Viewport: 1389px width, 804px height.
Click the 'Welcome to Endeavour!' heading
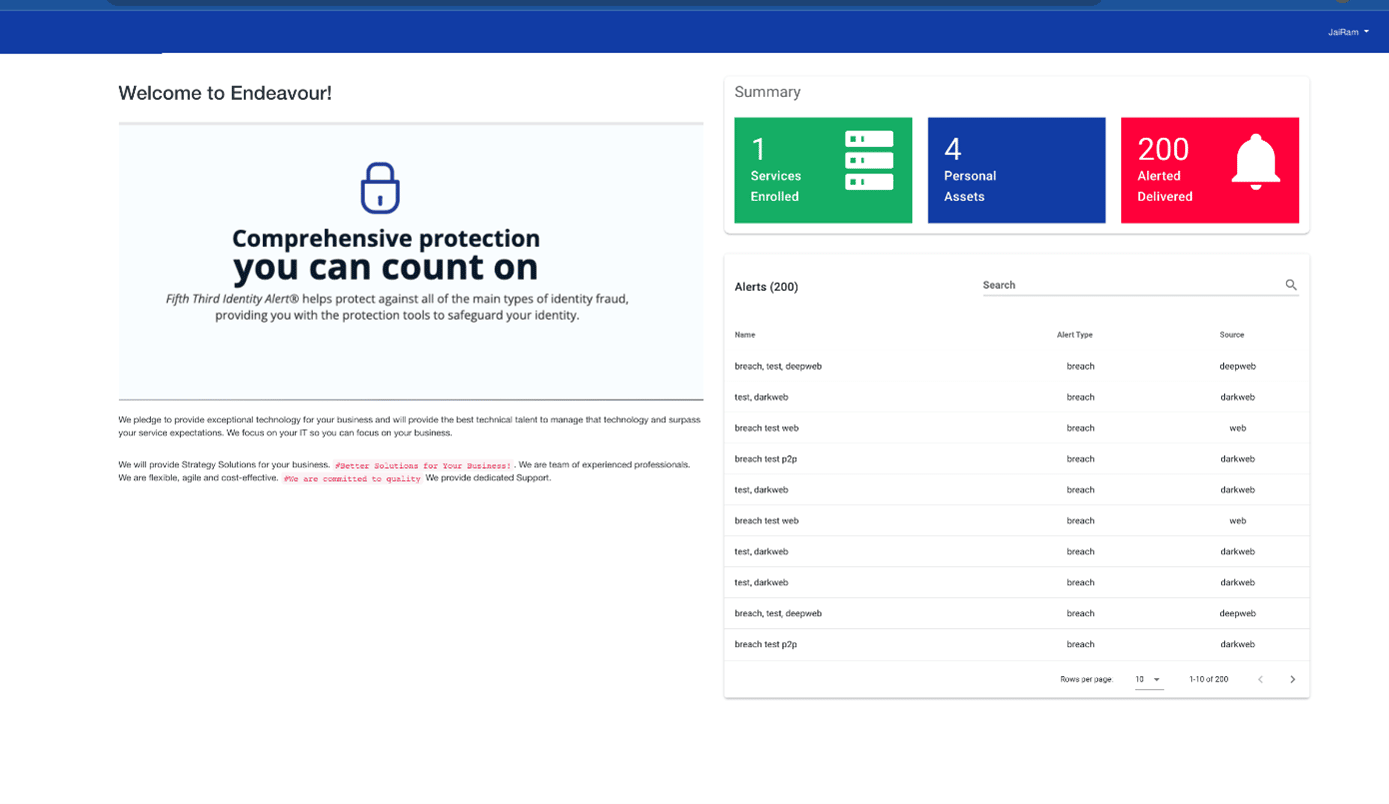click(225, 93)
